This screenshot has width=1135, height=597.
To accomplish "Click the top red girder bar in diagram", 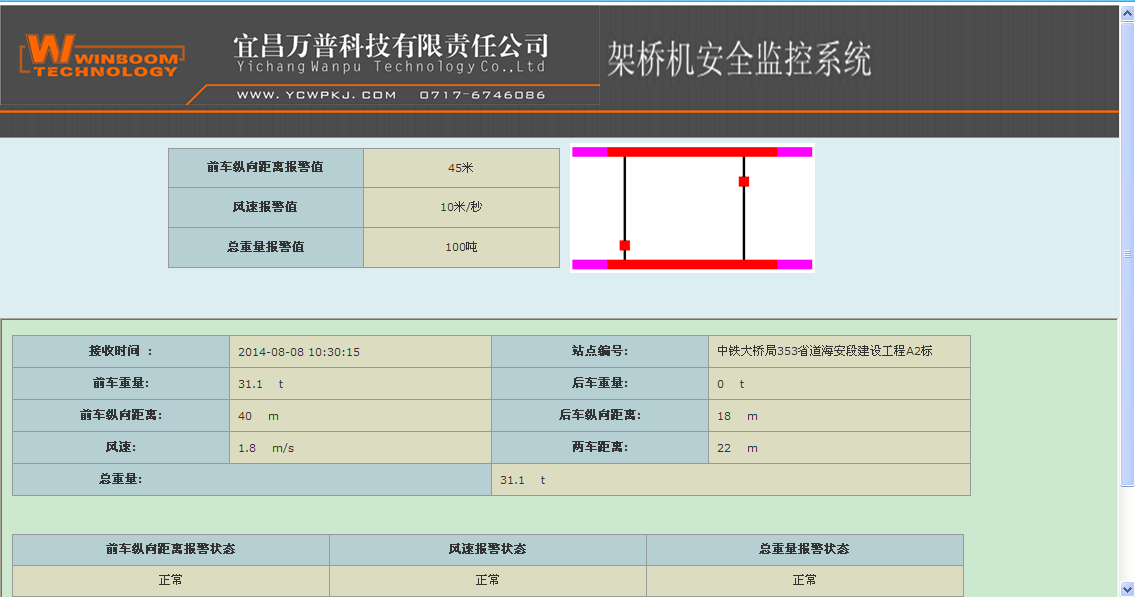I will pos(692,152).
